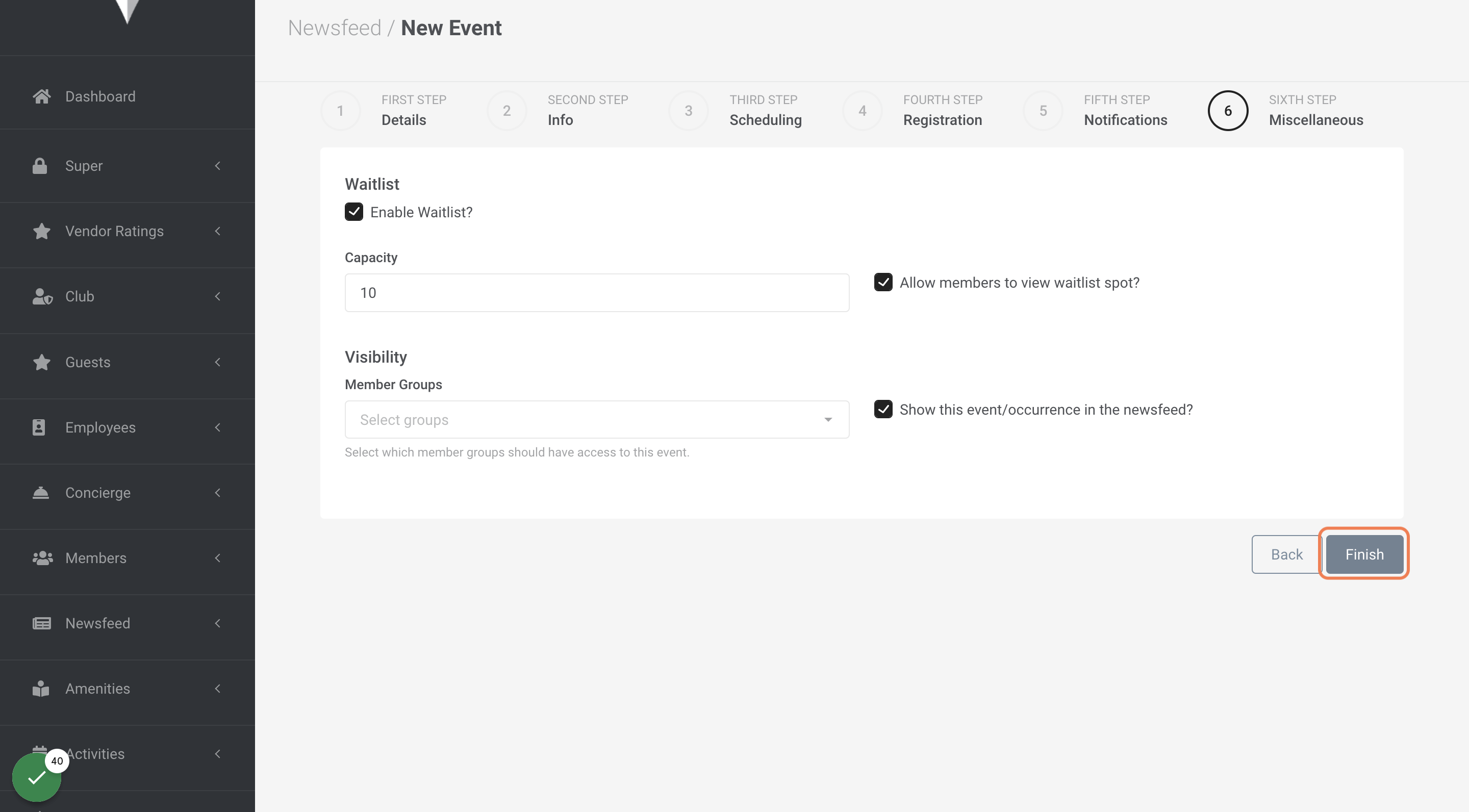Expand the Club menu chevron
1469x812 pixels.
[x=217, y=296]
